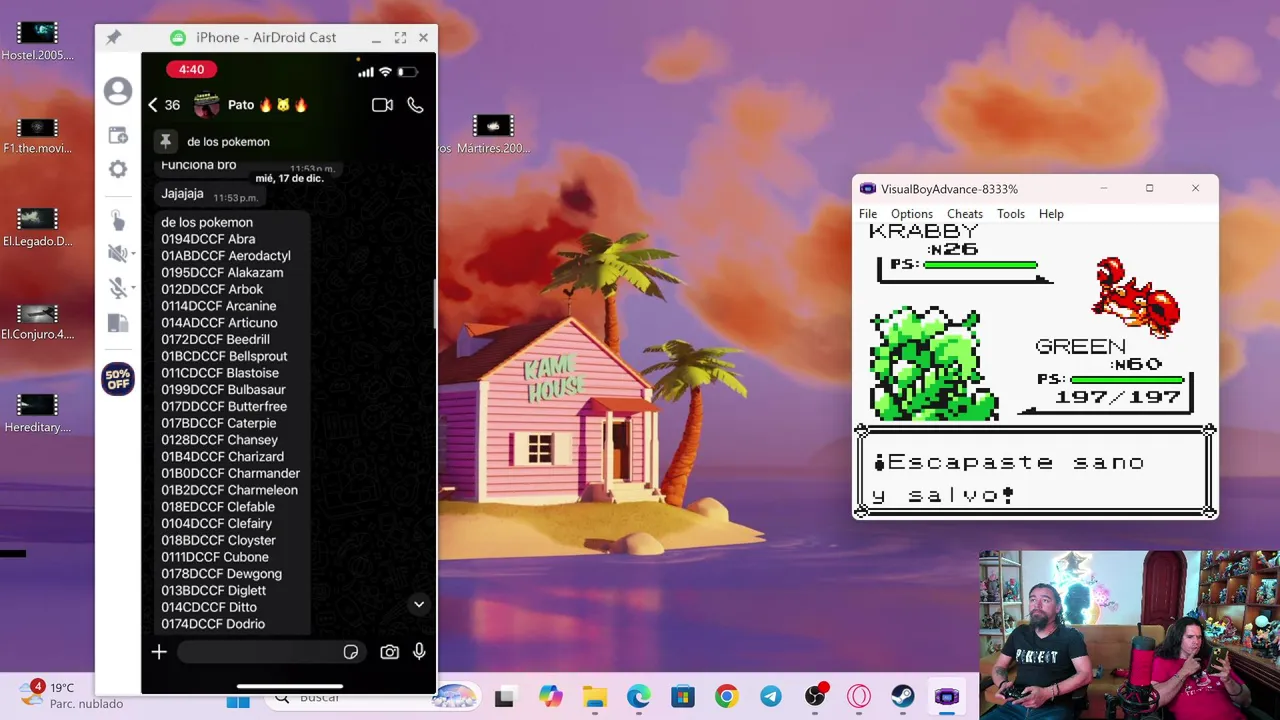The height and width of the screenshot is (720, 1280).
Task: Click AirDroid chat scrollbar
Action: tap(434, 303)
